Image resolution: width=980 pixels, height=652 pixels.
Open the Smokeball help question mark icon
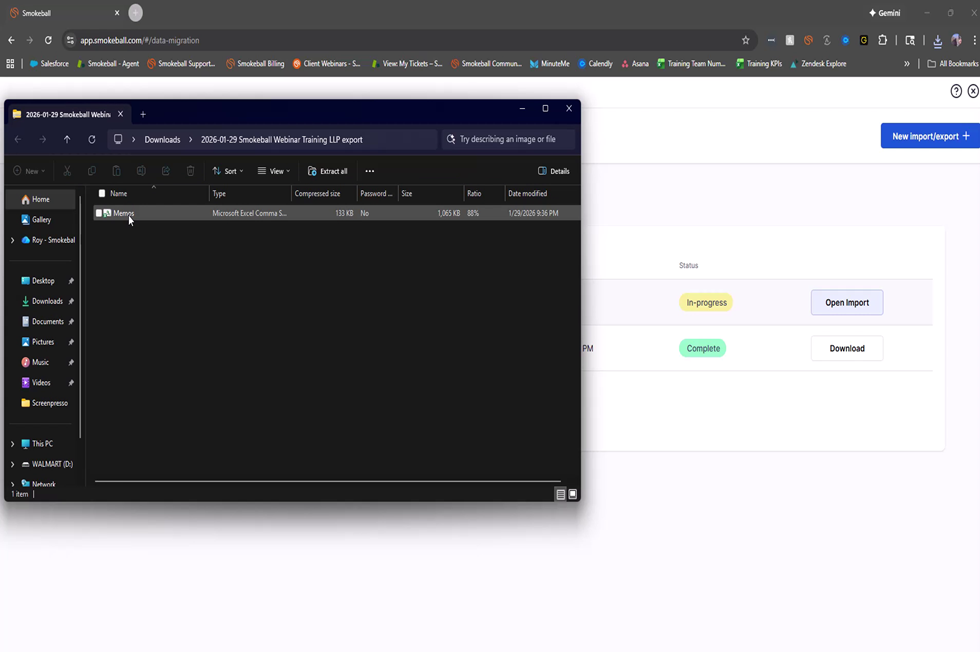click(956, 91)
